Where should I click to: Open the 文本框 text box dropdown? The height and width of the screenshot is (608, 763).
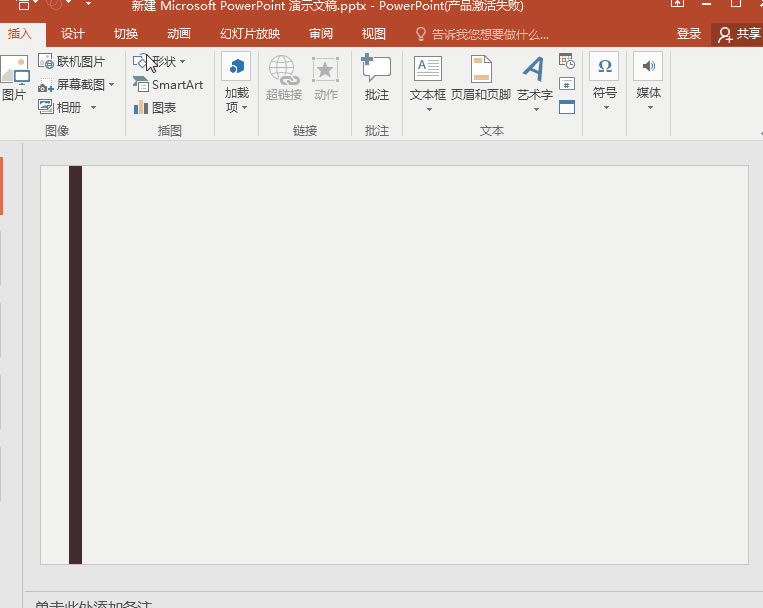point(428,109)
